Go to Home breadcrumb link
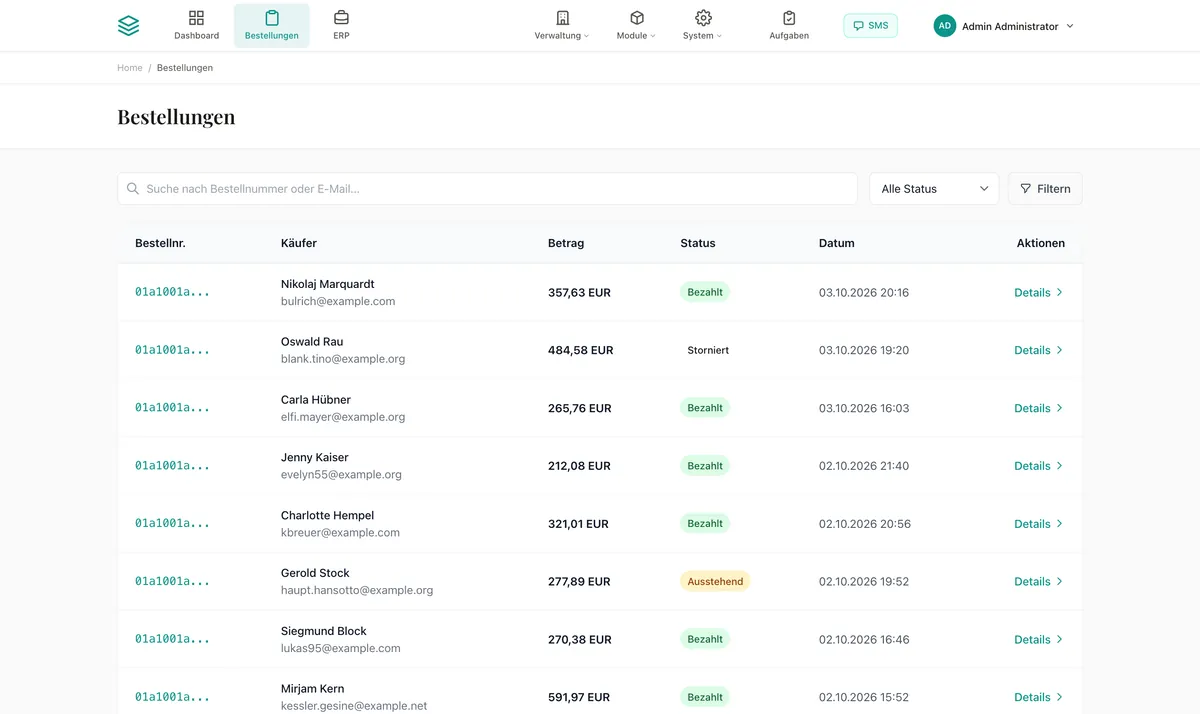This screenshot has height=714, width=1200. (130, 68)
